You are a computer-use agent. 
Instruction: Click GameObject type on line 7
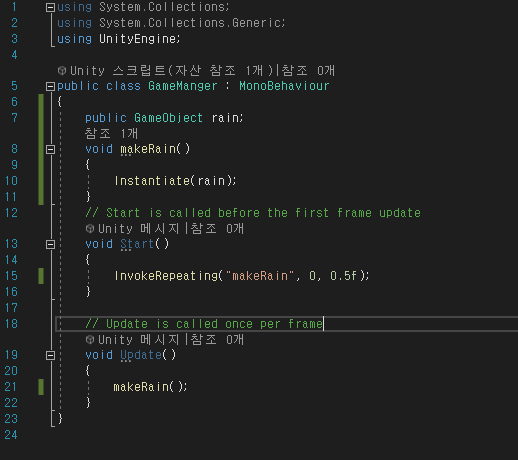[x=168, y=118]
